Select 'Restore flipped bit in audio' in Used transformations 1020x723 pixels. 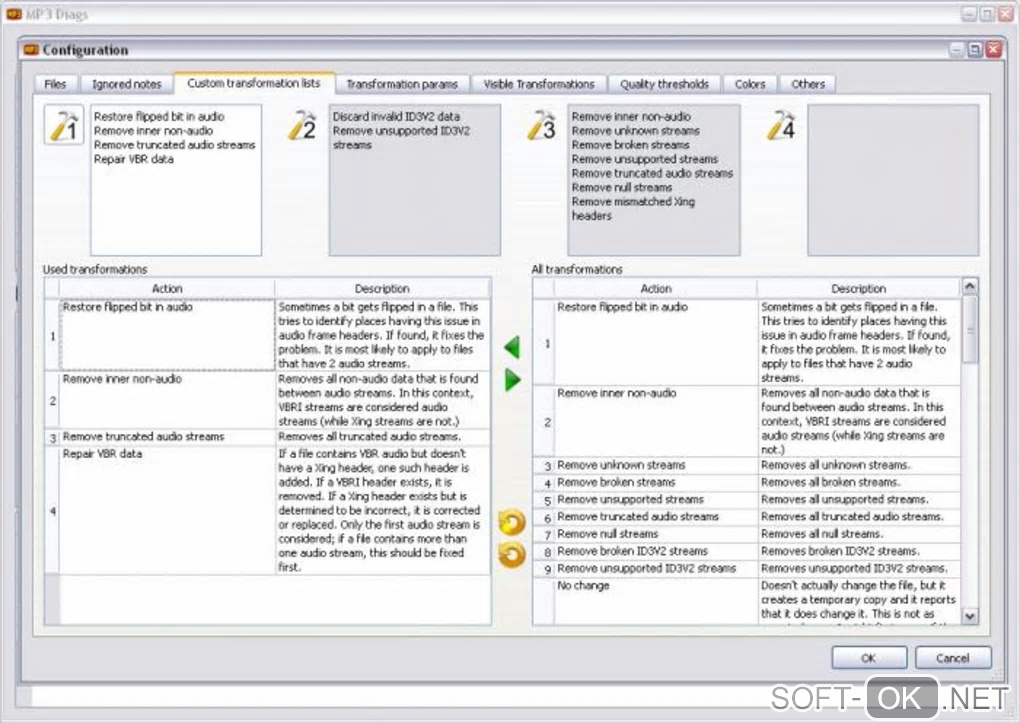tap(167, 335)
